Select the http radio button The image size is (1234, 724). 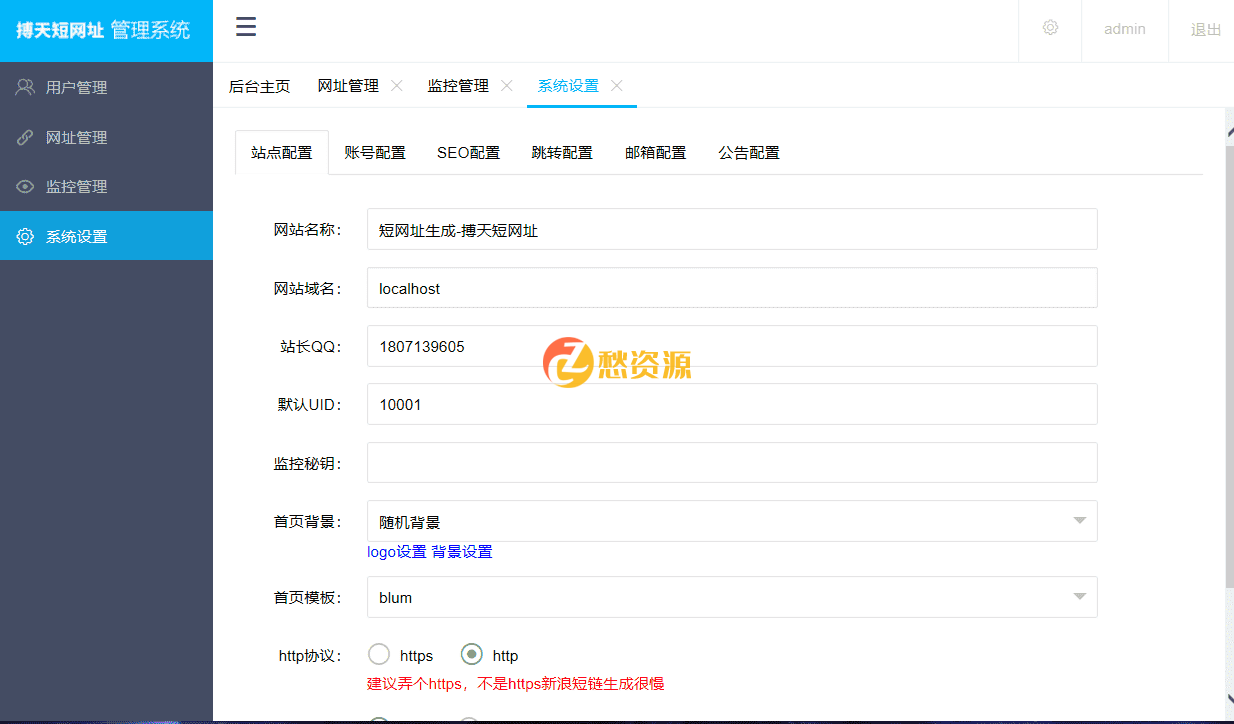[471, 654]
